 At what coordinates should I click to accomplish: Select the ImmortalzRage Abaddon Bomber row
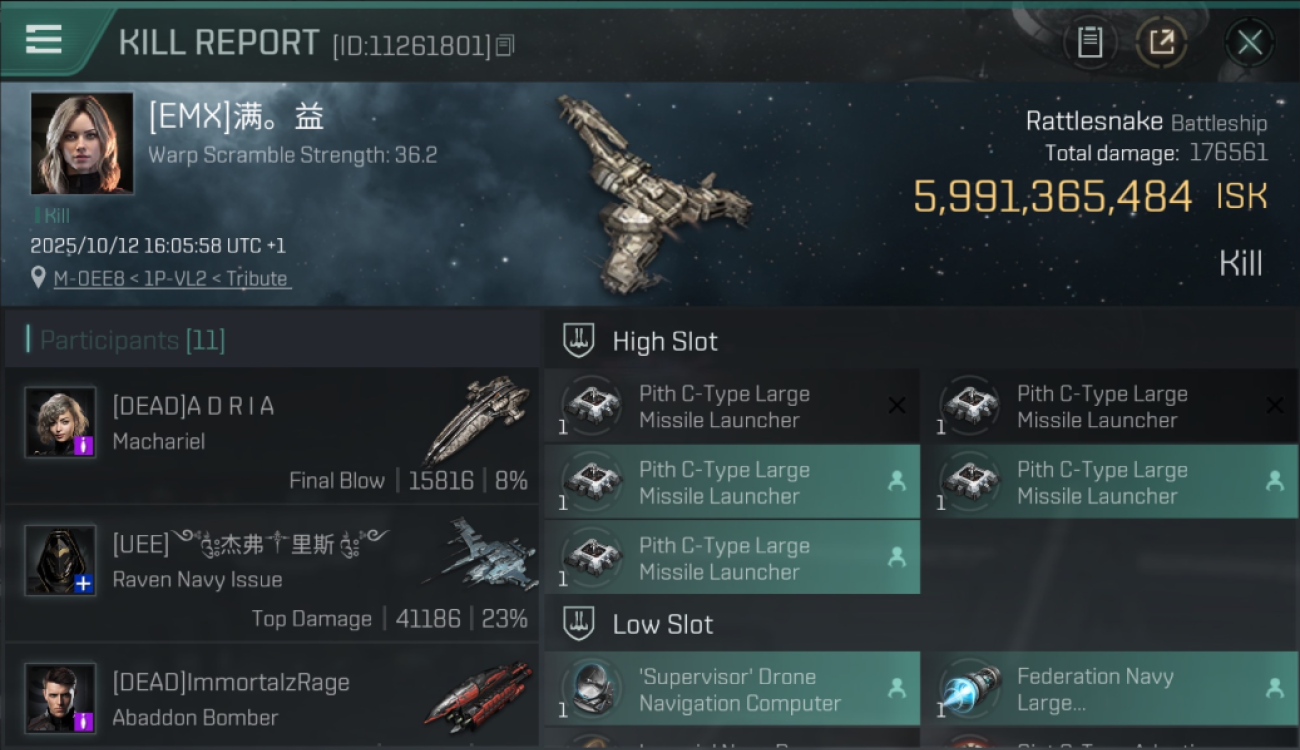pyautogui.click(x=272, y=697)
